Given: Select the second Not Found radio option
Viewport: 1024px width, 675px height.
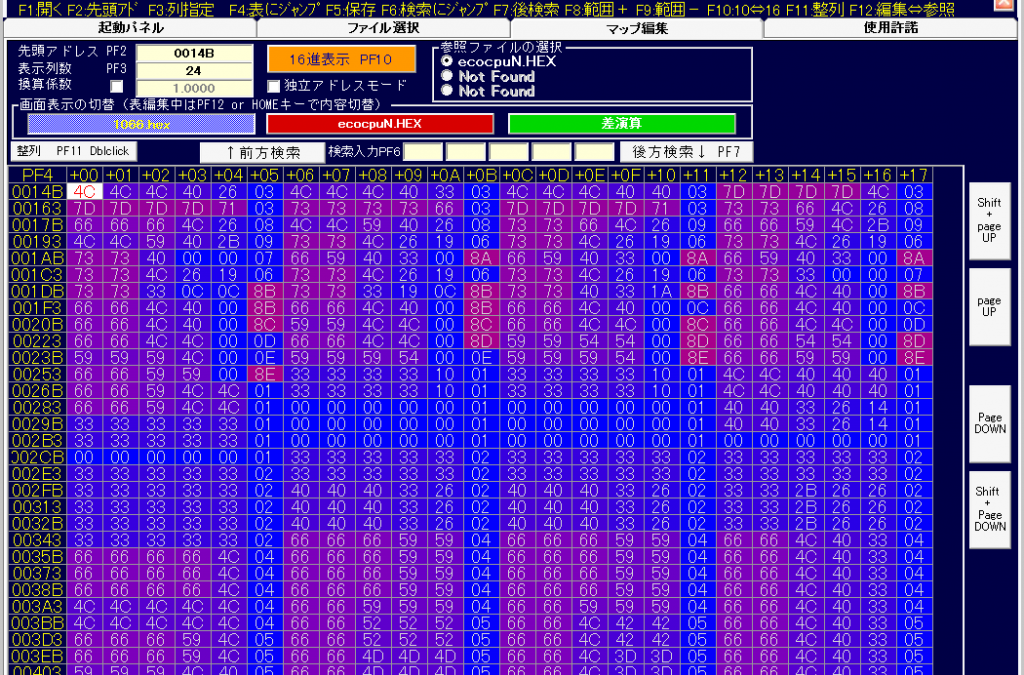Looking at the screenshot, I should (447, 91).
